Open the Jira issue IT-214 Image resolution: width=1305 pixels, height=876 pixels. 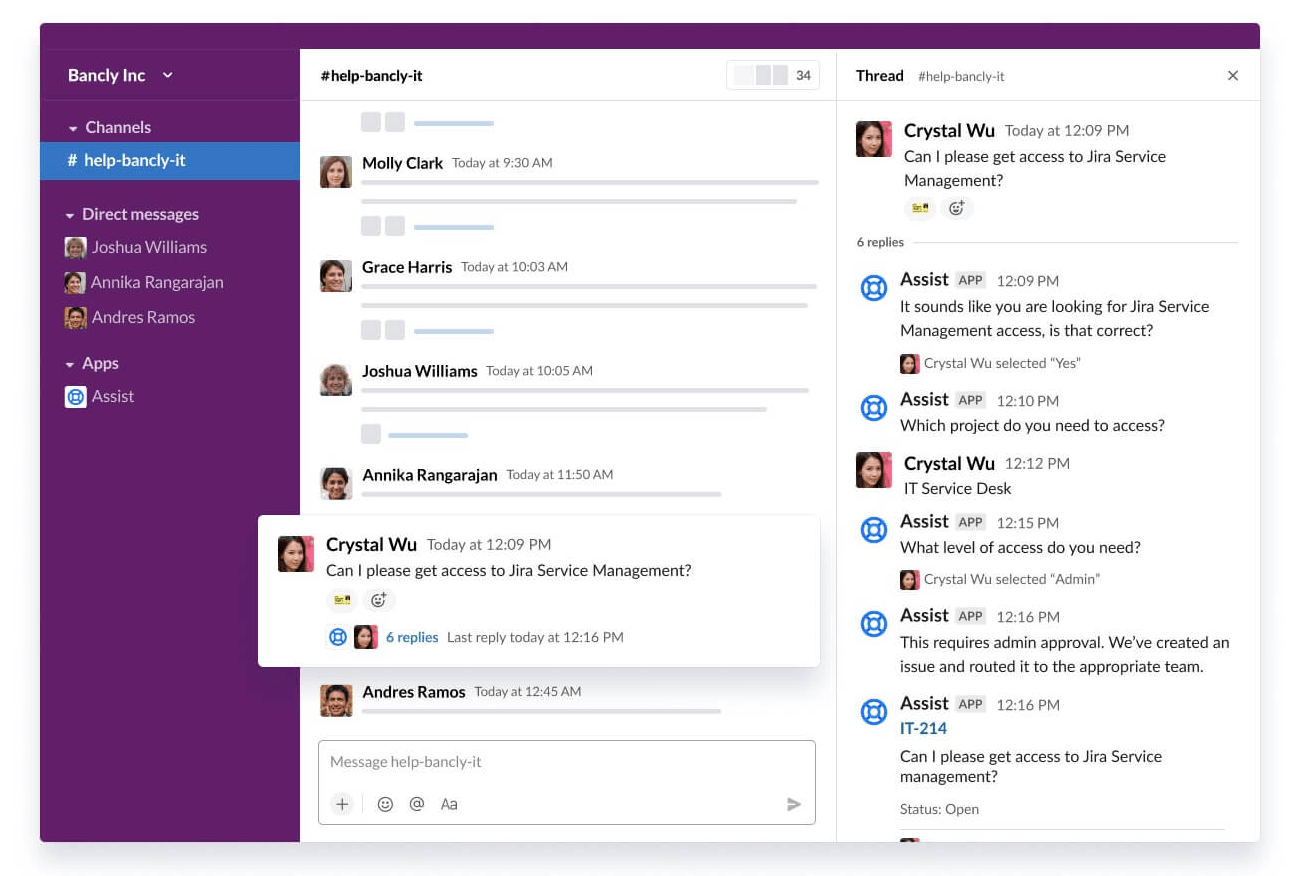tap(923, 728)
